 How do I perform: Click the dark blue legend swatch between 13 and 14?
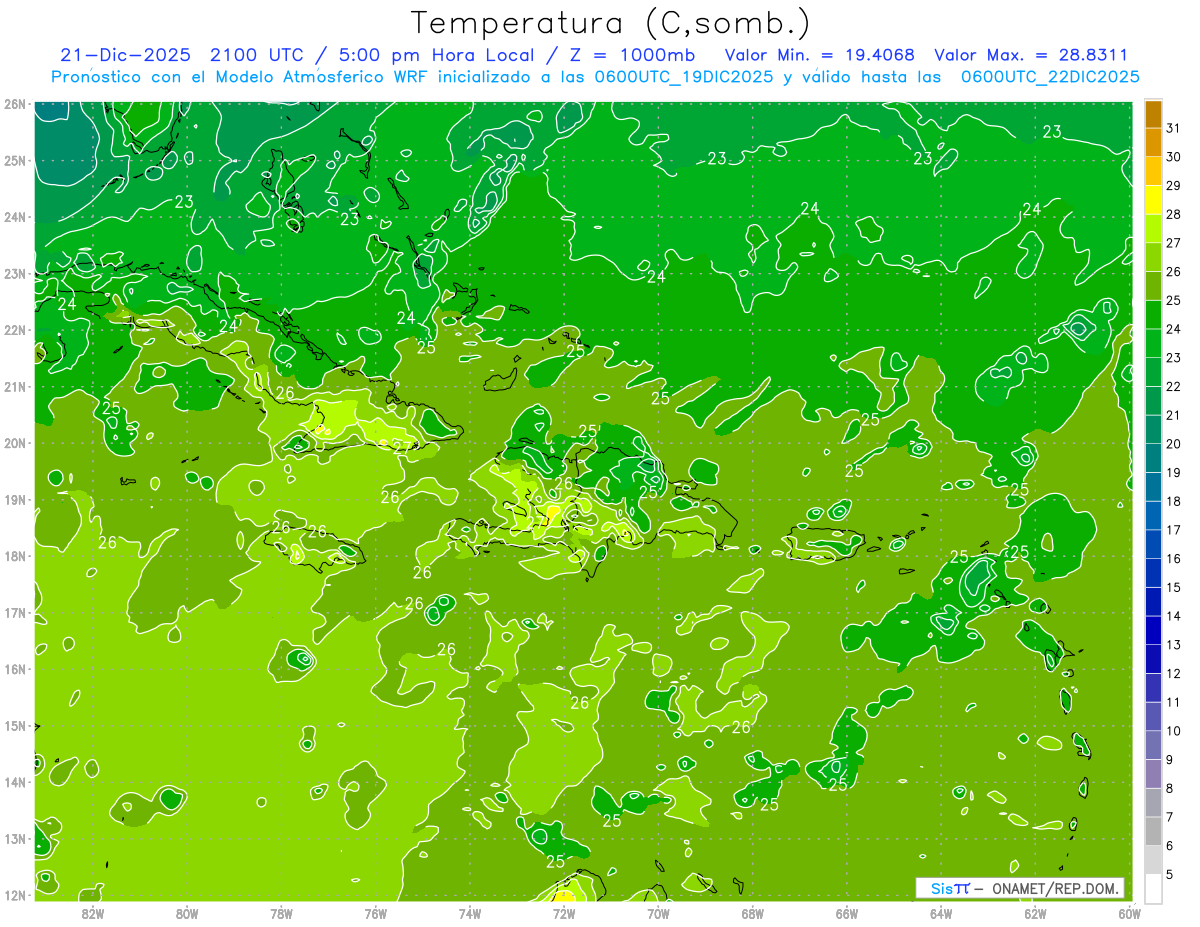click(1153, 631)
